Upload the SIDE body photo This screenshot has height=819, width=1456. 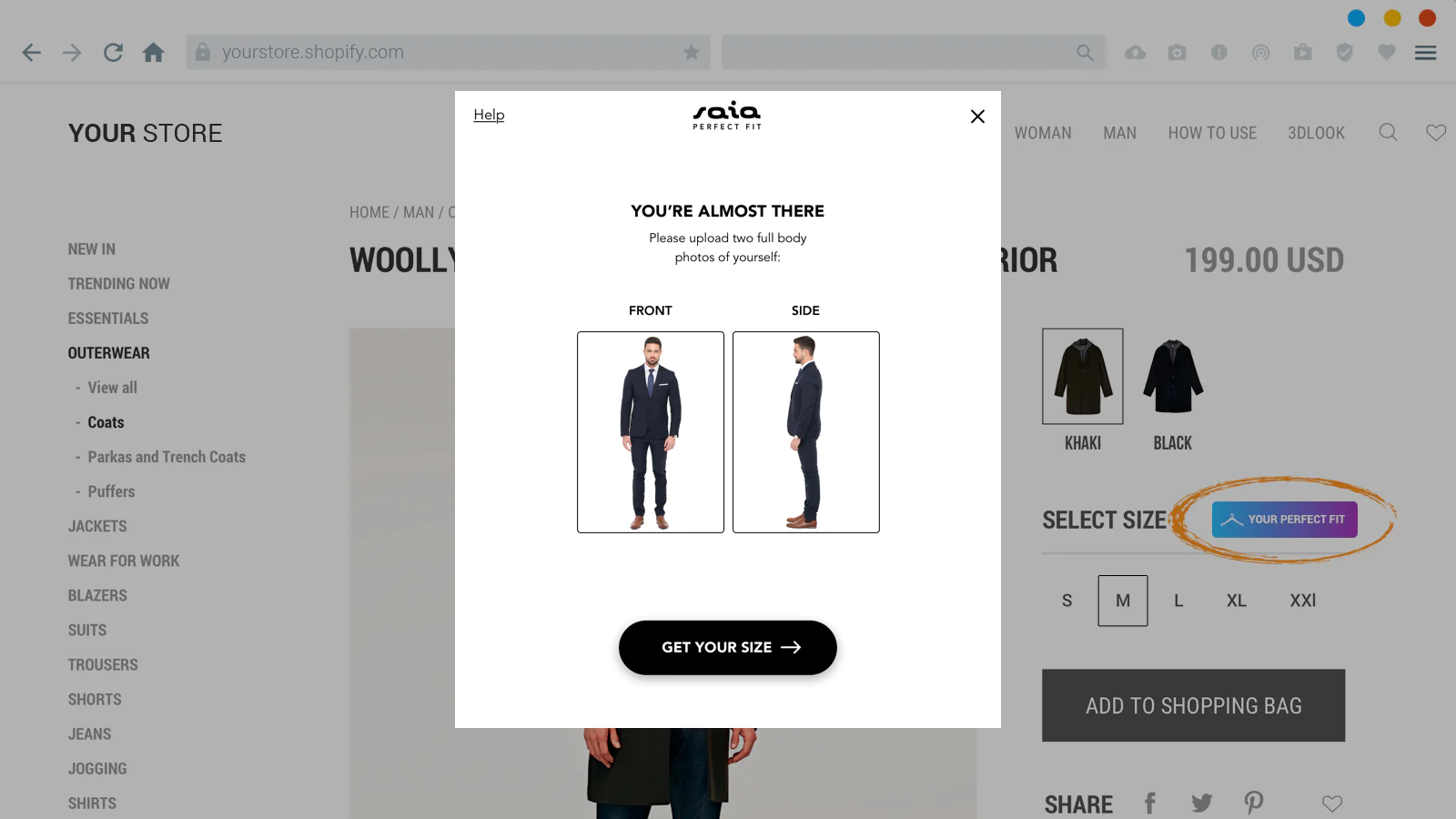(806, 432)
